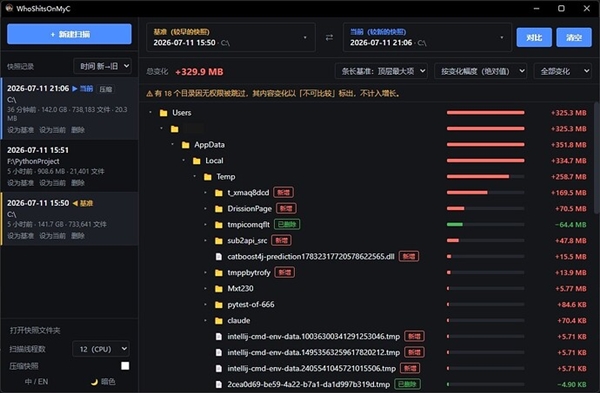The height and width of the screenshot is (393, 600).
Task: Click the Users folder icon
Action: coord(164,113)
